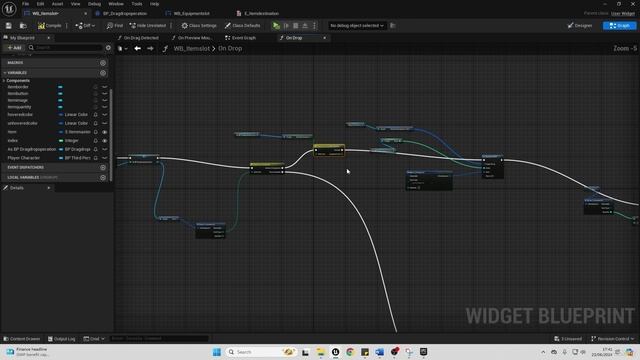Viewport: 640px width, 360px height.
Task: Click the debug object browse icon
Action: [x=393, y=26]
